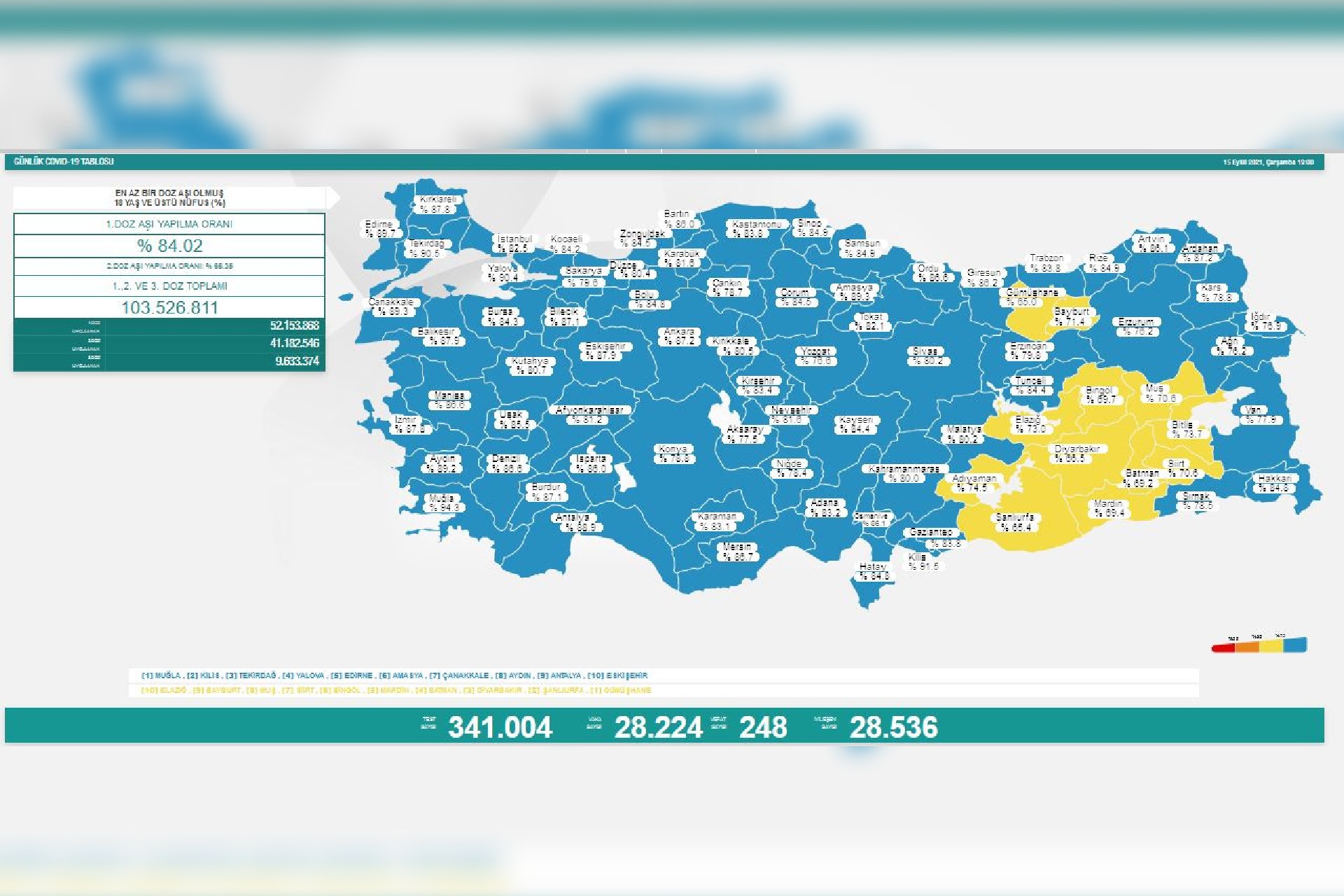
Task: Click the Eskişehir % 87.9 label
Action: [x=605, y=351]
